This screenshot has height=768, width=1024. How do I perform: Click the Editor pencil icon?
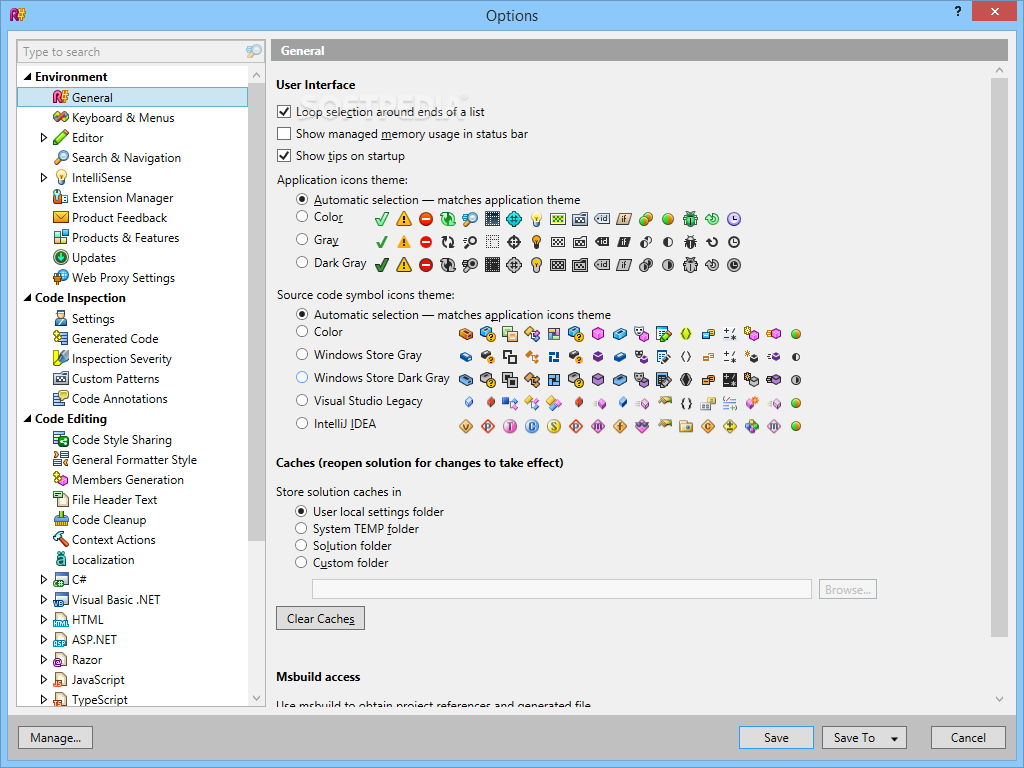click(61, 138)
